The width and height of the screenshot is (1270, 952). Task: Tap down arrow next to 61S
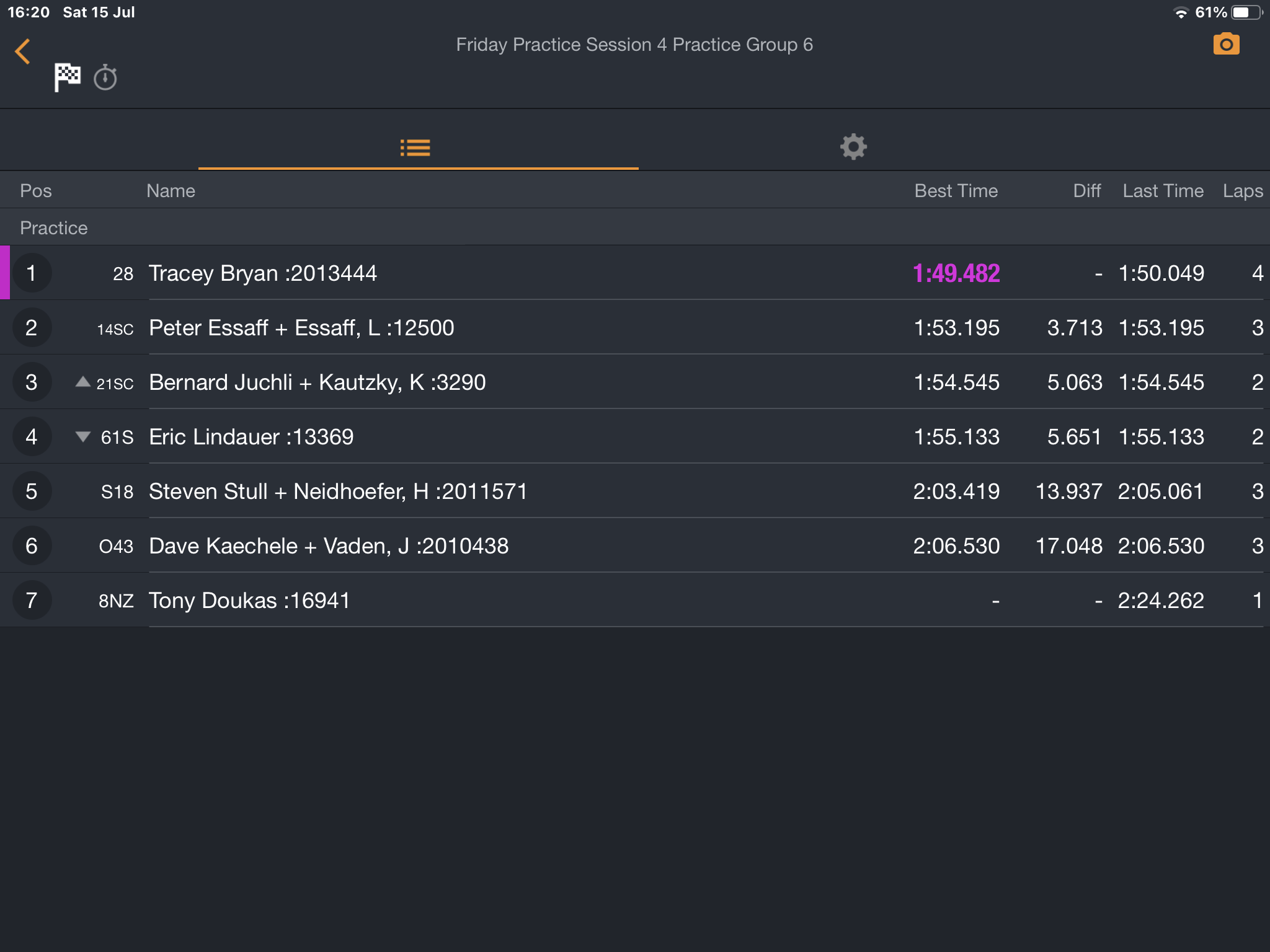(82, 436)
